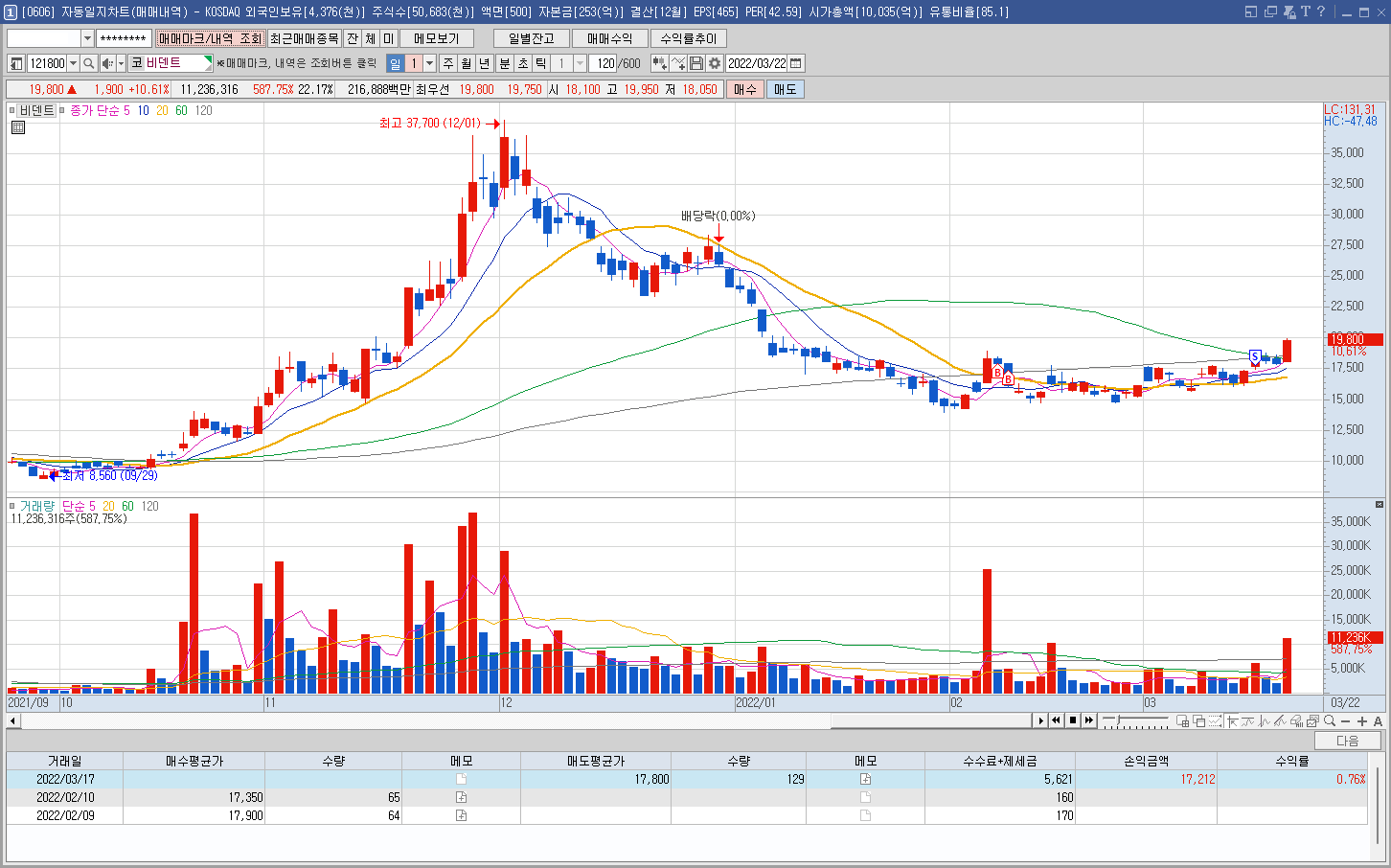
Task: Expand the account number dropdown
Action: pyautogui.click(x=87, y=38)
